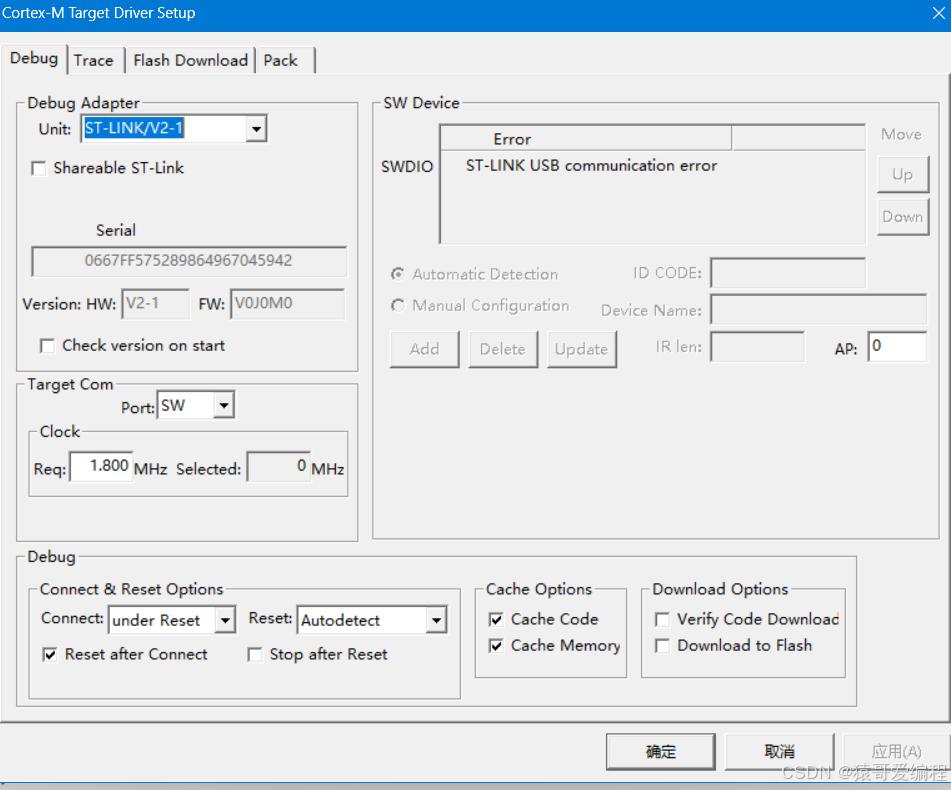Viewport: 951px width, 790px height.
Task: Select the FW version V0J0M0 field
Action: (x=287, y=304)
